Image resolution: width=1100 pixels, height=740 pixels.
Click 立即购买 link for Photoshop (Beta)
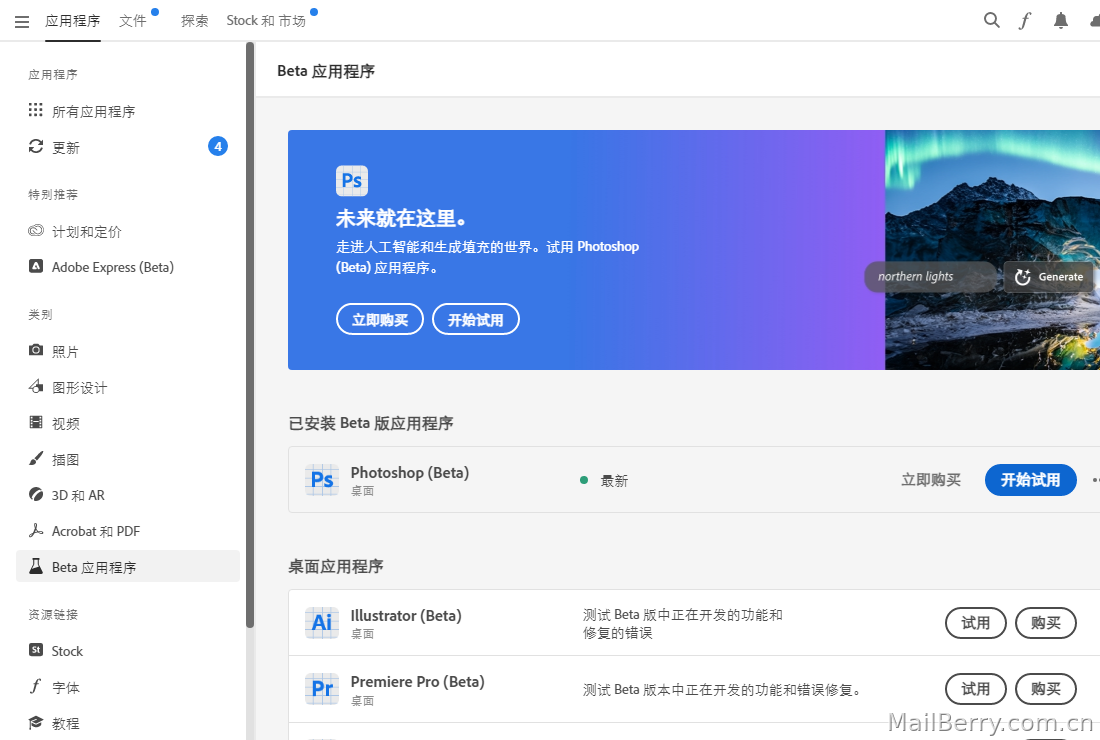(931, 480)
